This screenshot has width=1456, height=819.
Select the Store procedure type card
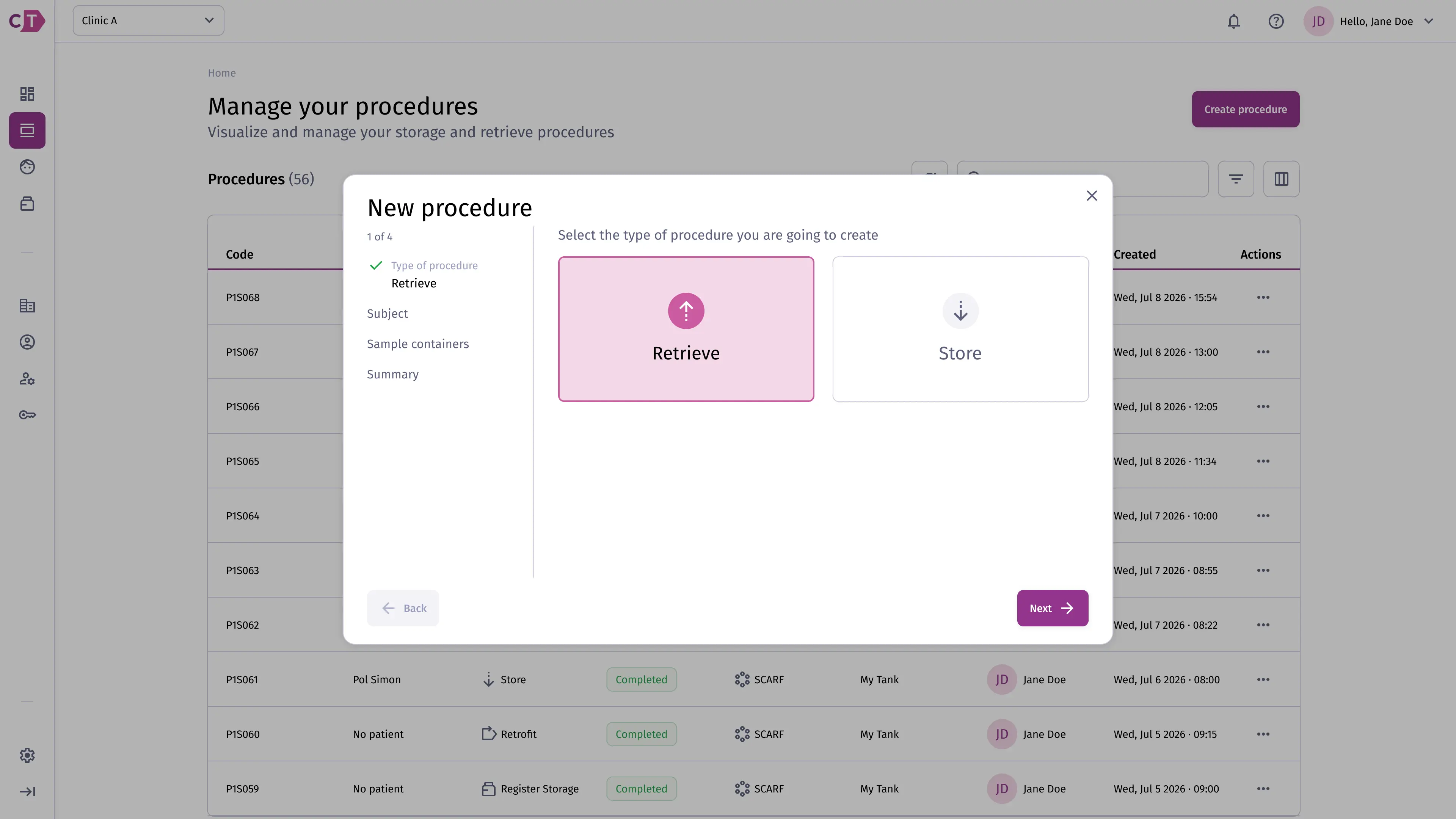960,329
